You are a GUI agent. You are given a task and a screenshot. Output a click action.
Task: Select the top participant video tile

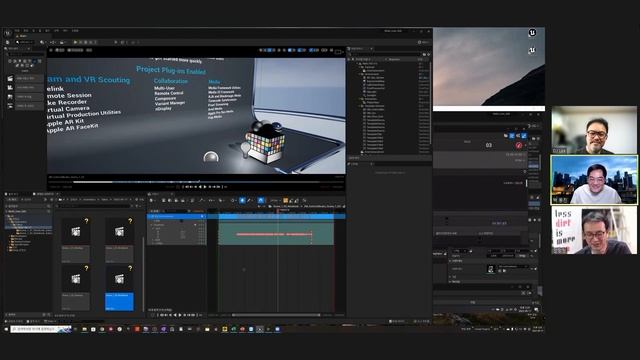coord(594,130)
